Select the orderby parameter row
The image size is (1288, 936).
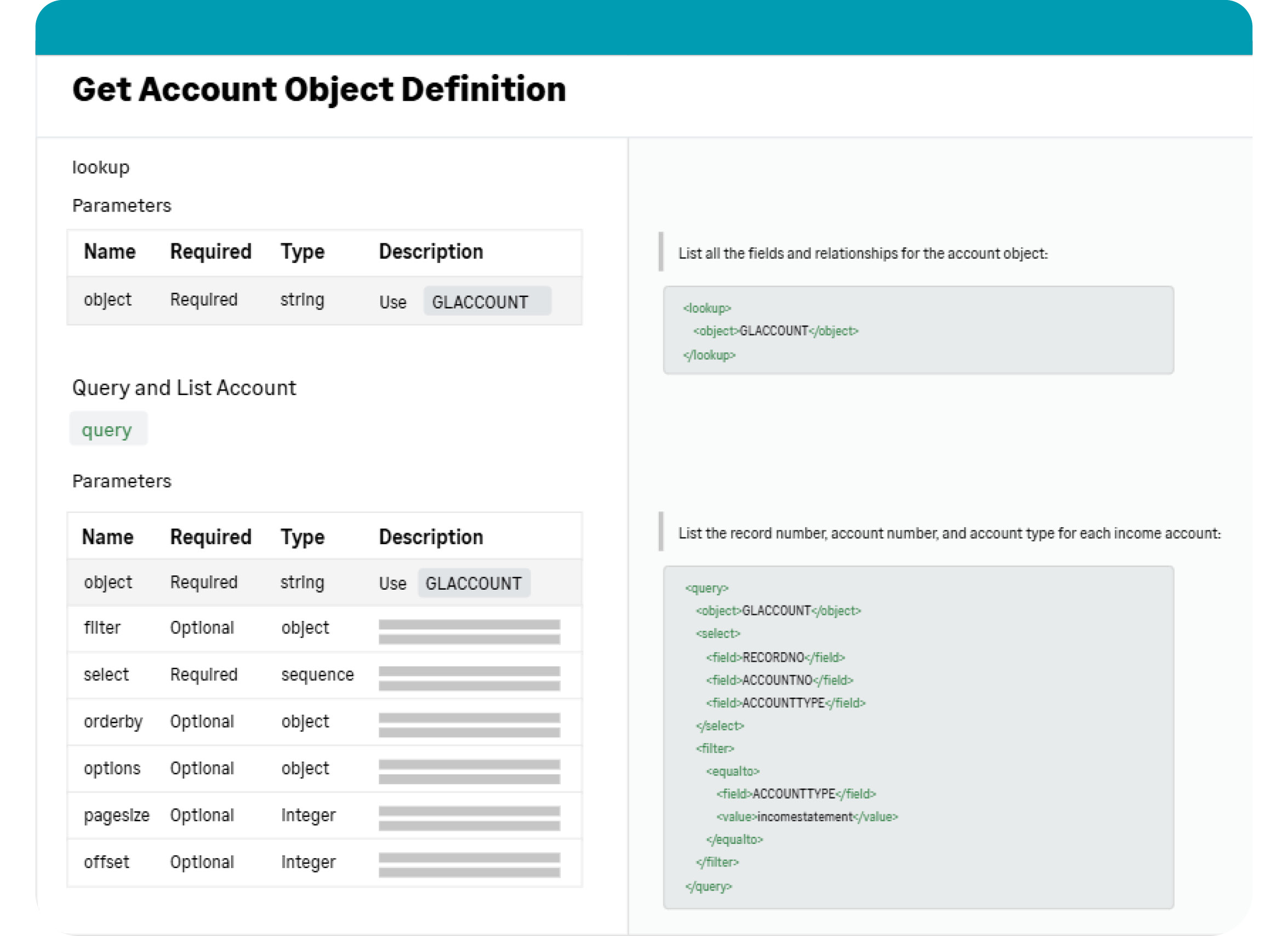[x=324, y=722]
